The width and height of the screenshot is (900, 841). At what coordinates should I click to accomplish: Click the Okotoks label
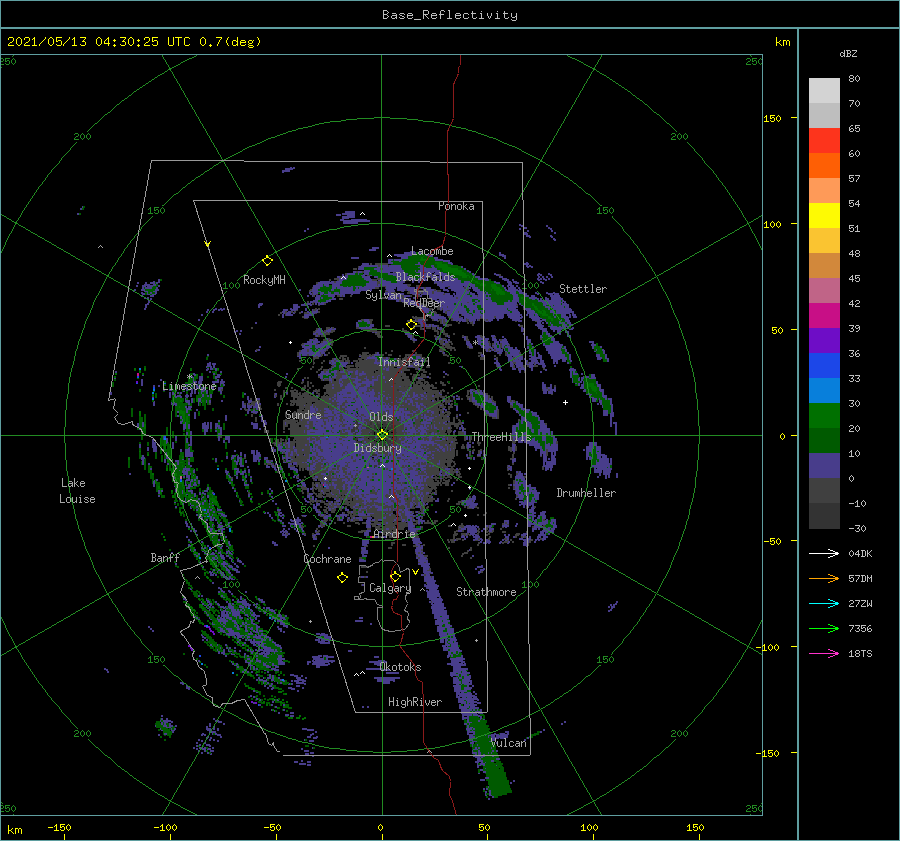(x=400, y=667)
